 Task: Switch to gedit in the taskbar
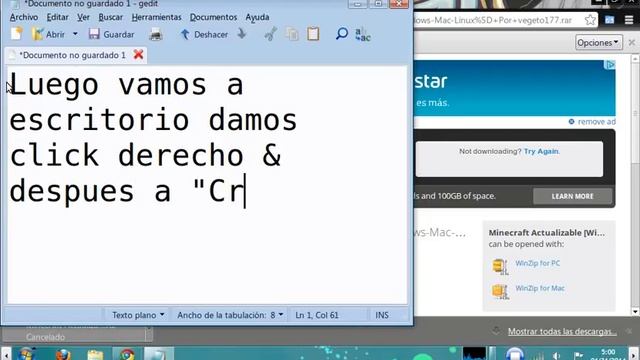(159, 354)
